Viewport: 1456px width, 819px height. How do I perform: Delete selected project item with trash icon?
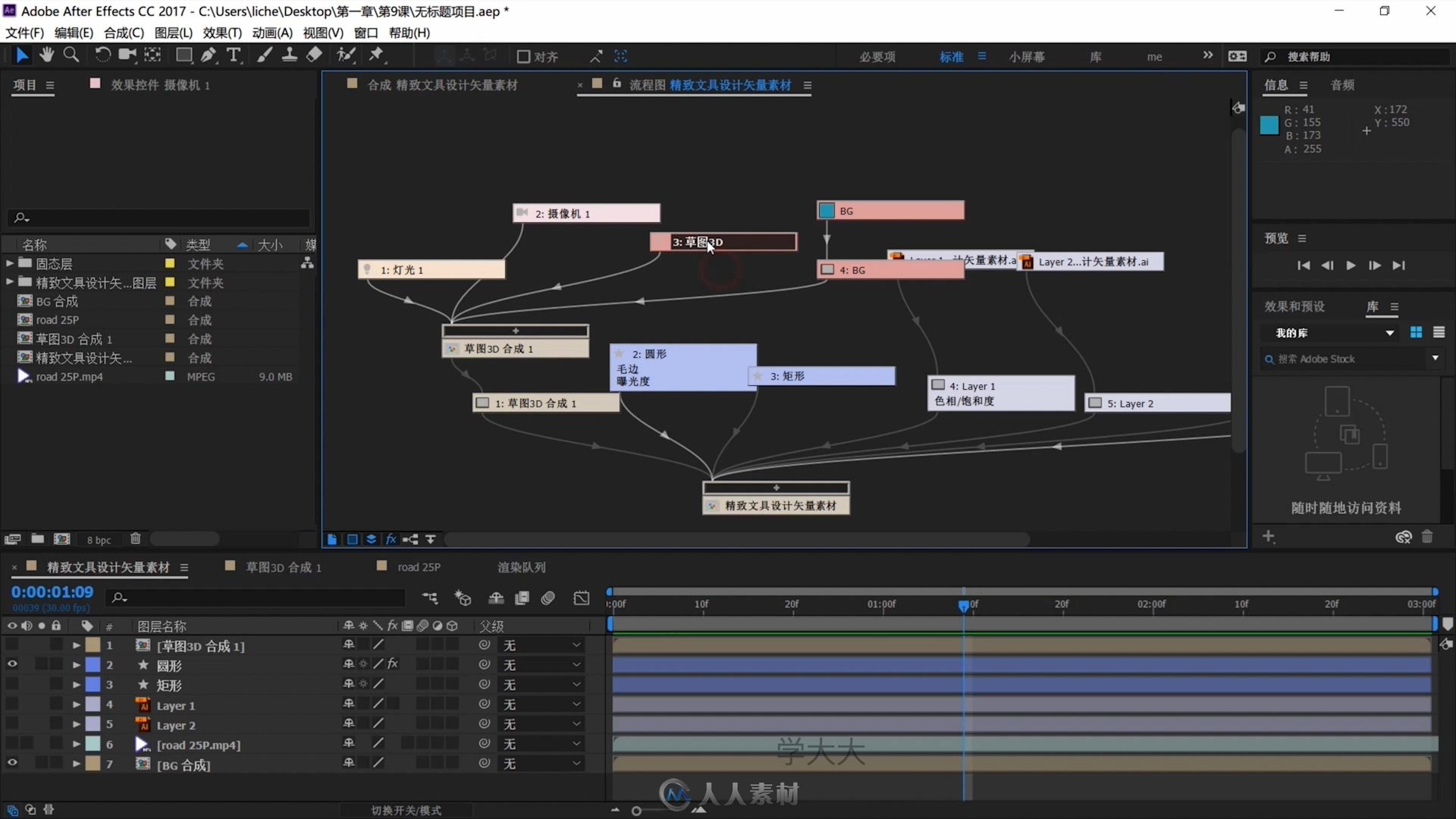[x=135, y=538]
